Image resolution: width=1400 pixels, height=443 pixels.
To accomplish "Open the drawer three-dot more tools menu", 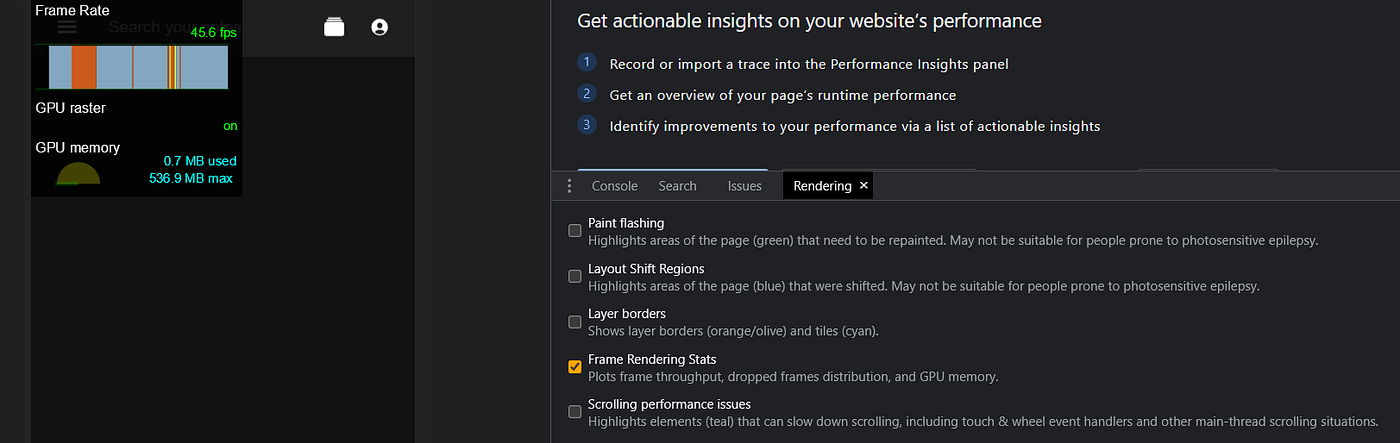I will (569, 186).
